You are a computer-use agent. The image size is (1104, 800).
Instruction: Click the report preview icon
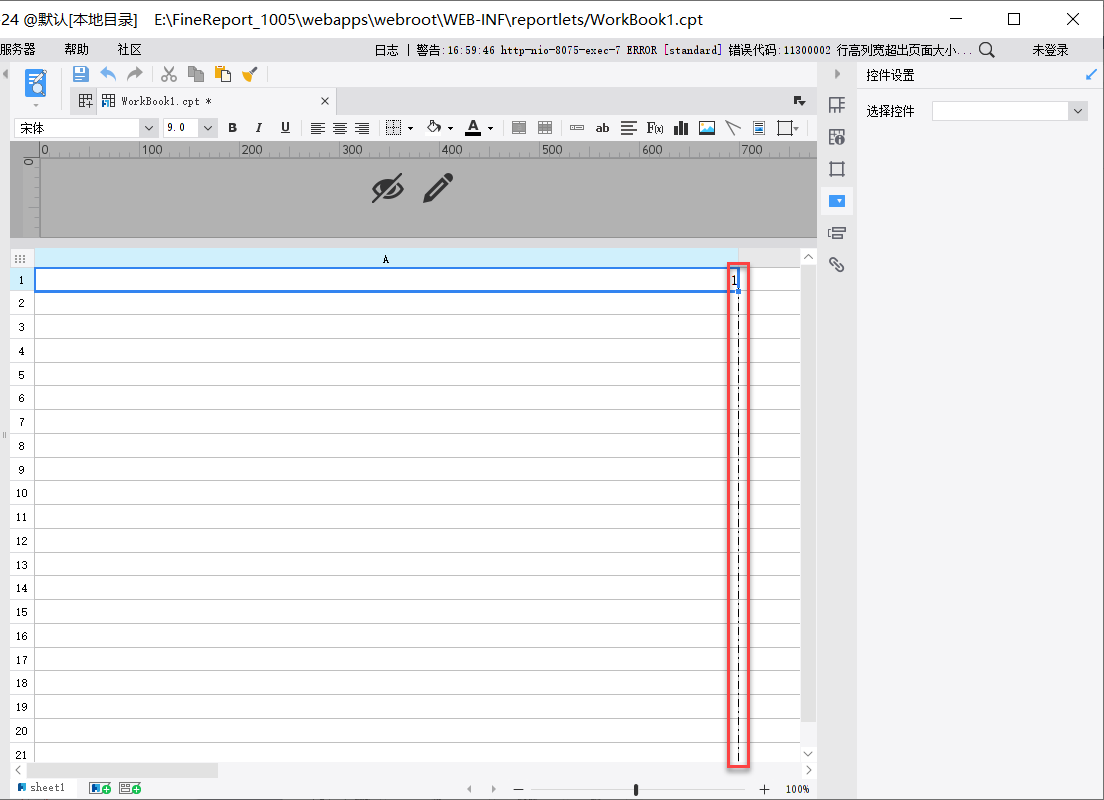coord(36,83)
